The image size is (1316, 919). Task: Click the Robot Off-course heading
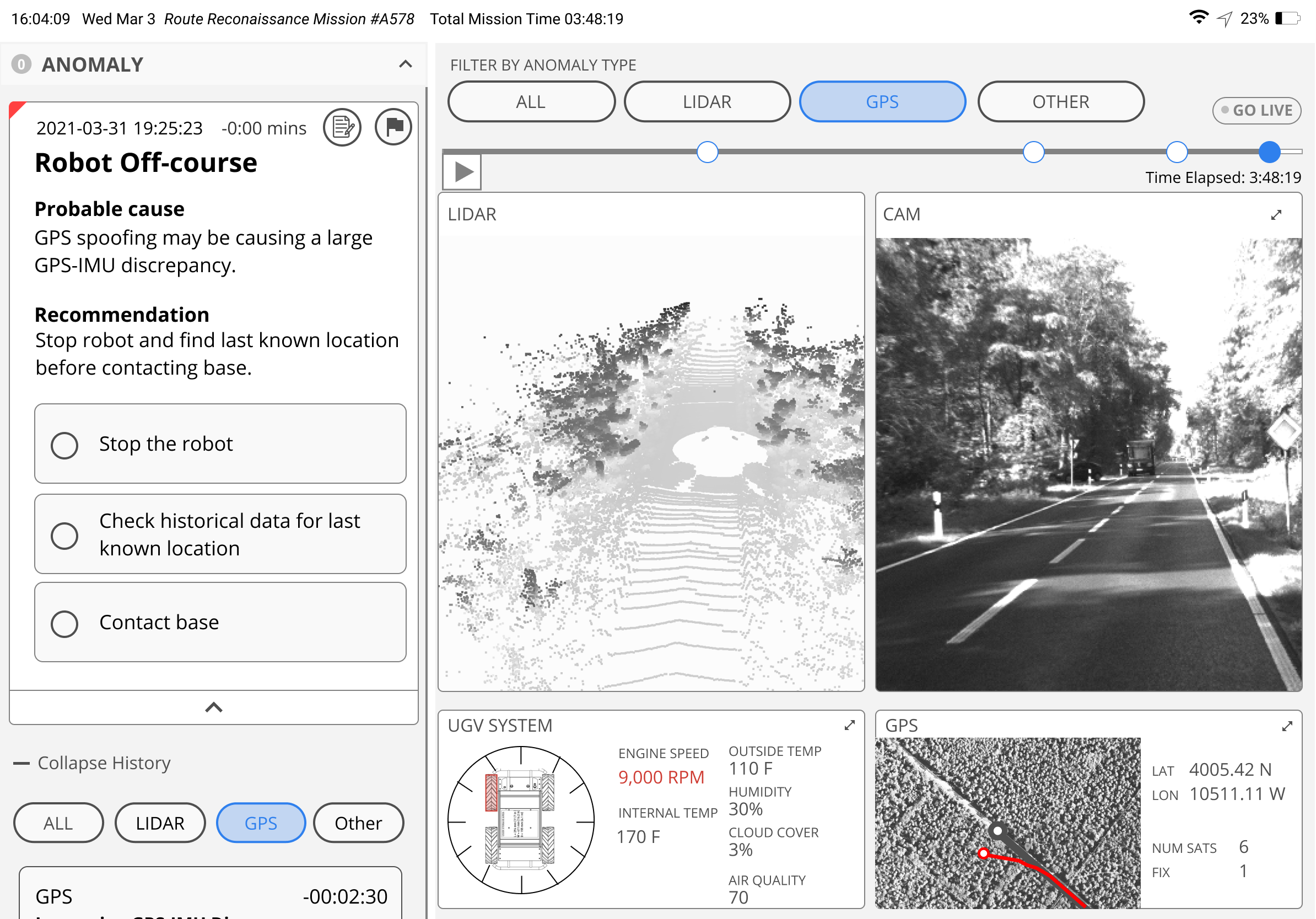145,163
